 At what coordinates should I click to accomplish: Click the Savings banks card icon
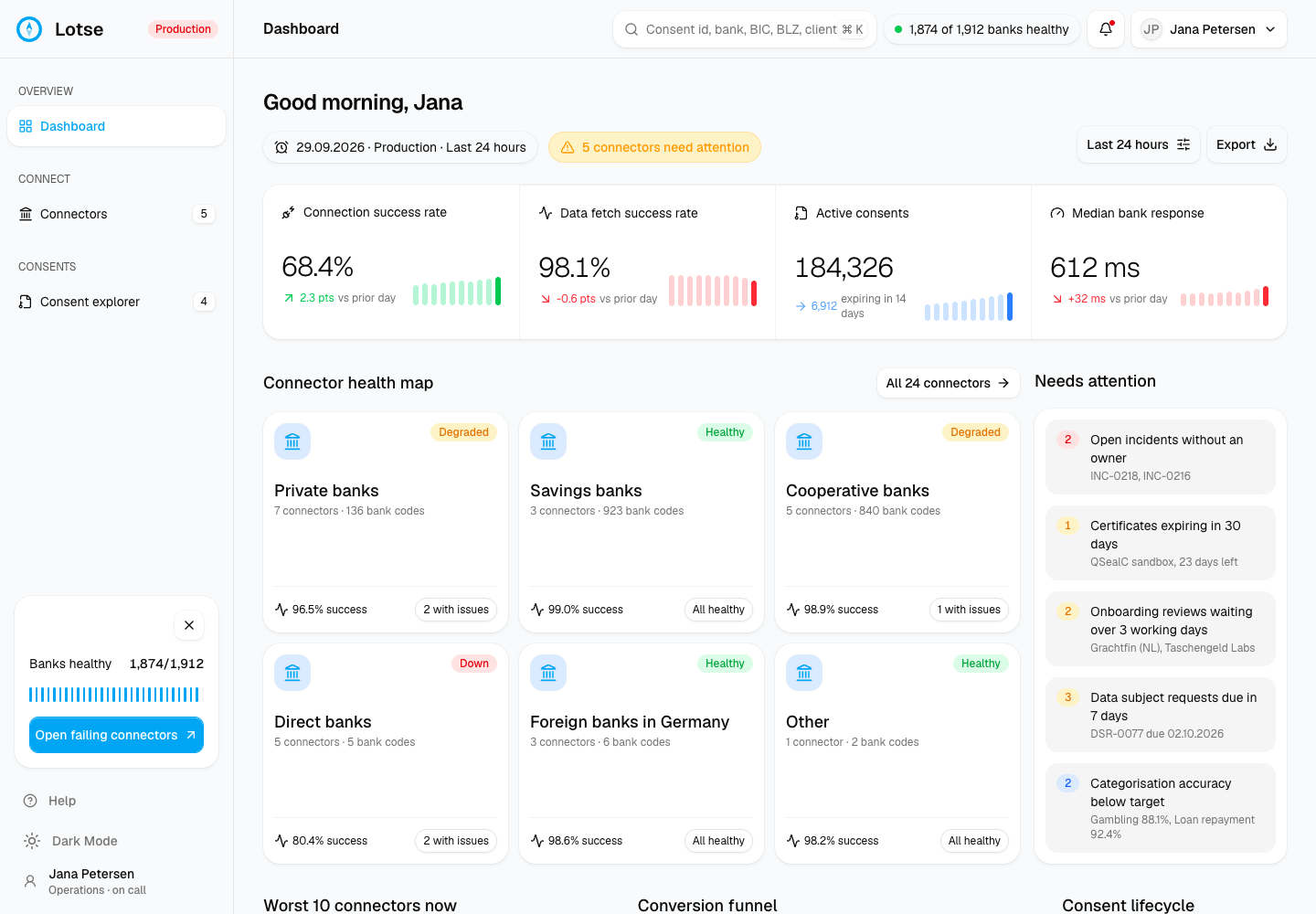[x=548, y=441]
